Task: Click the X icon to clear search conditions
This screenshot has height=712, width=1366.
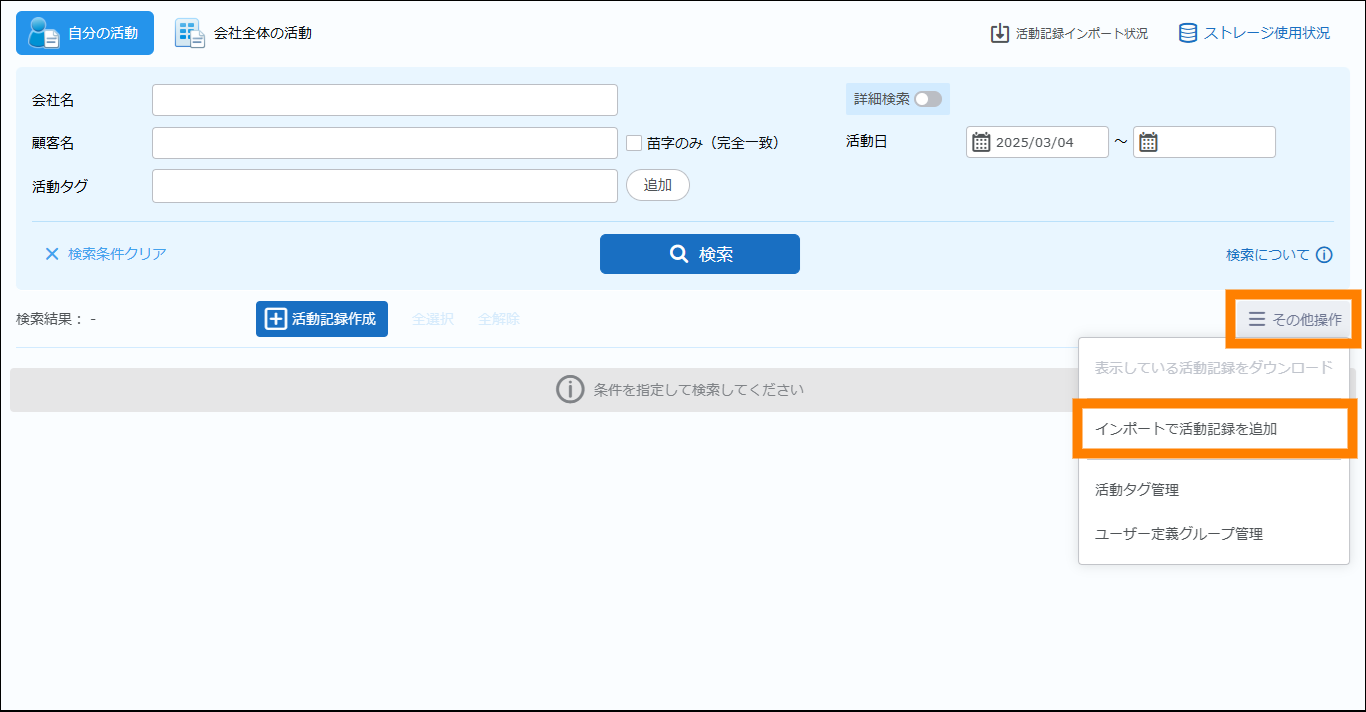Action: click(52, 254)
